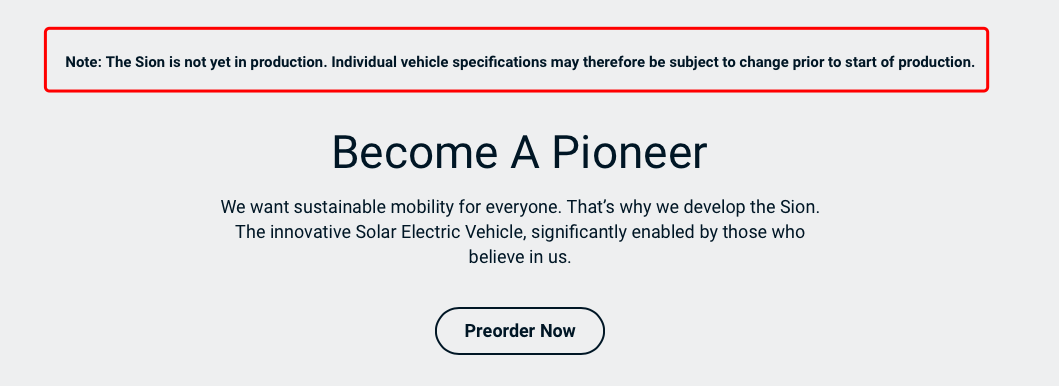Click the "believe in us." text line

pos(520,257)
